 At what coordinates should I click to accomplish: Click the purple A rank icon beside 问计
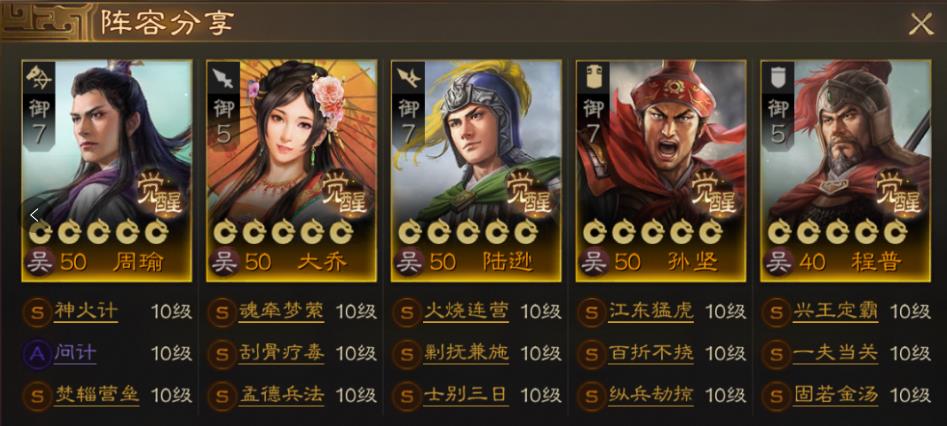(x=37, y=353)
